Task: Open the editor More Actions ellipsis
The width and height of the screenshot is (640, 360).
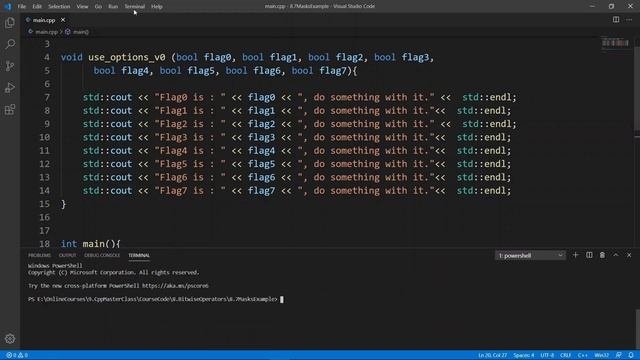Action: point(629,20)
